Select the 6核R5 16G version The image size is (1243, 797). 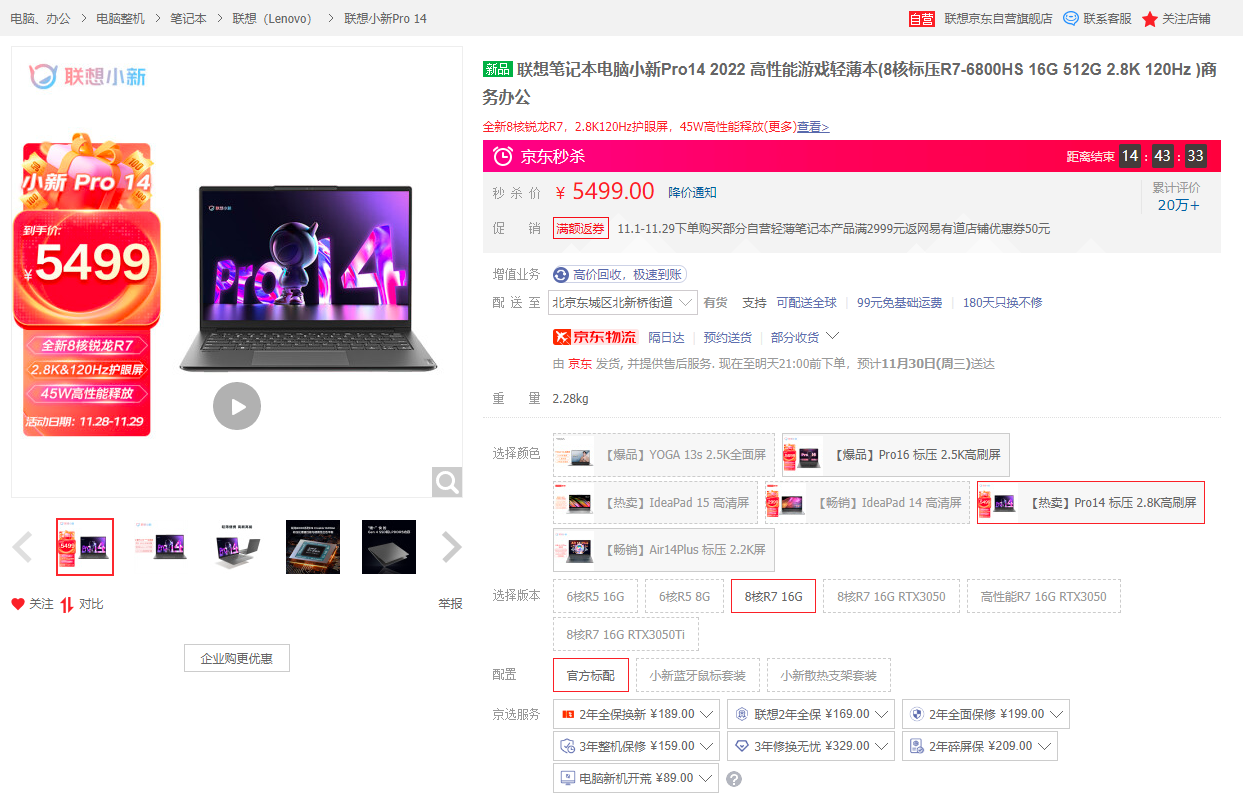click(x=595, y=596)
